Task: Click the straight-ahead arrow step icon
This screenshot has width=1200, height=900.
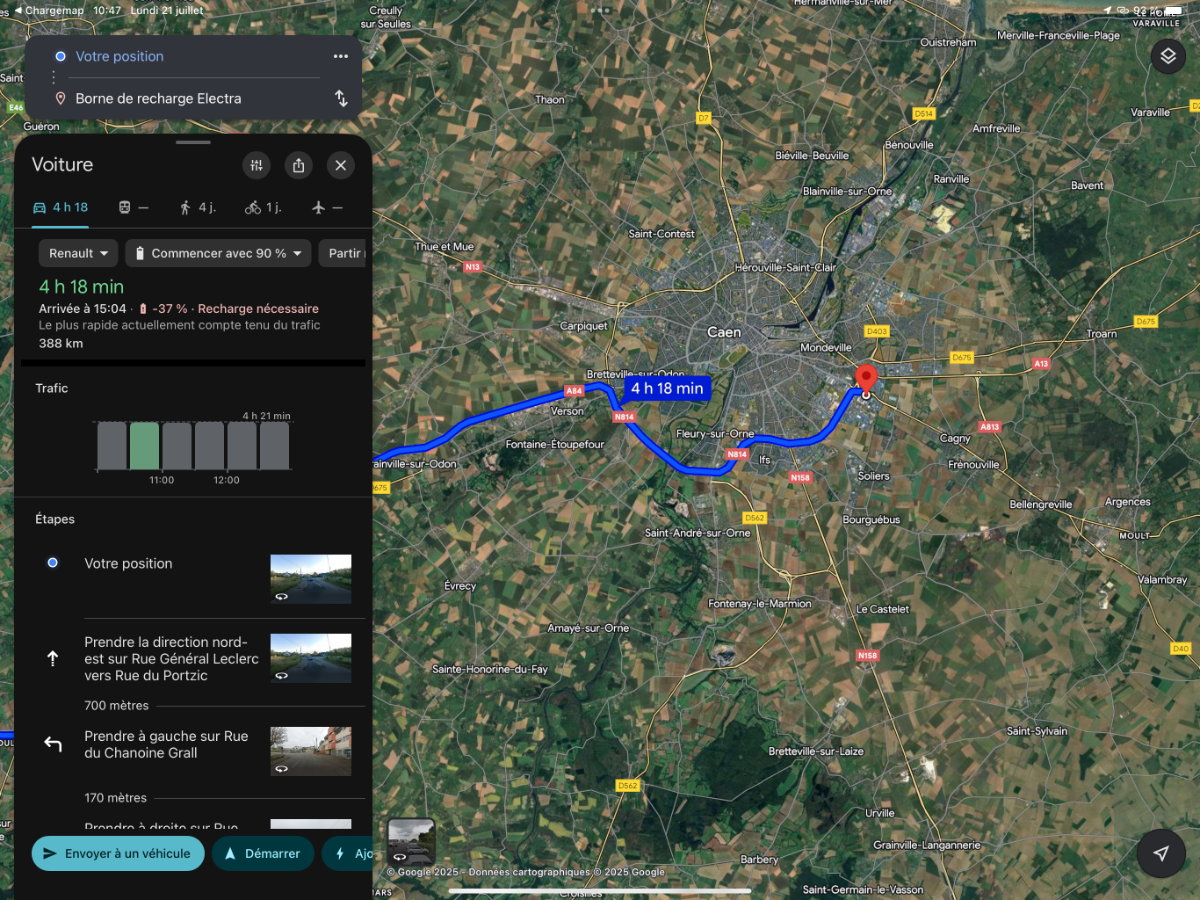Action: 53,658
